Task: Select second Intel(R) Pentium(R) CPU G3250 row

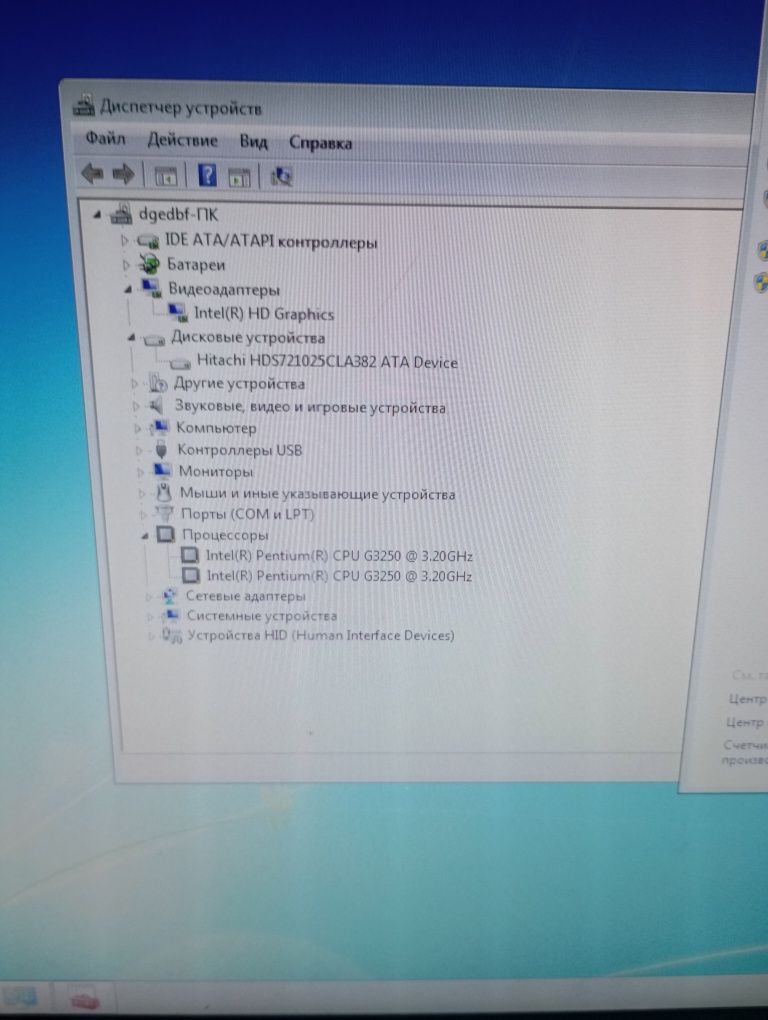Action: (339, 576)
